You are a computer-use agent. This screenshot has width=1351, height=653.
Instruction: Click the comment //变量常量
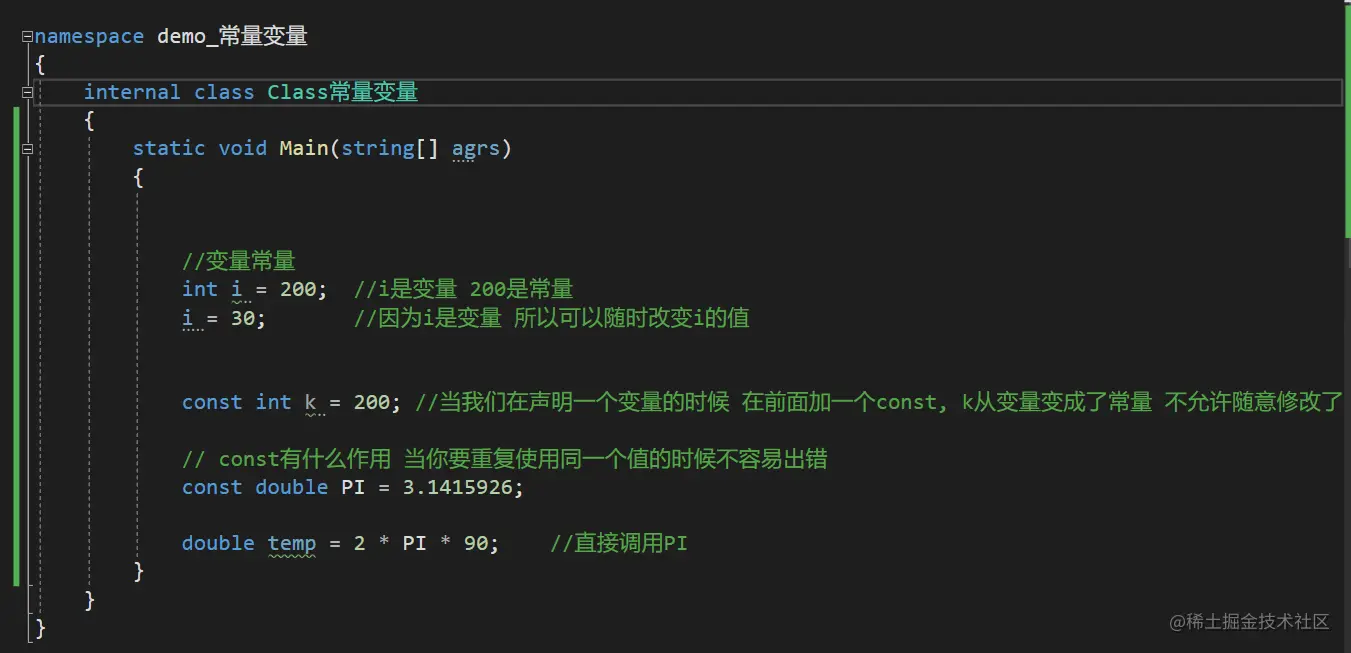239,260
